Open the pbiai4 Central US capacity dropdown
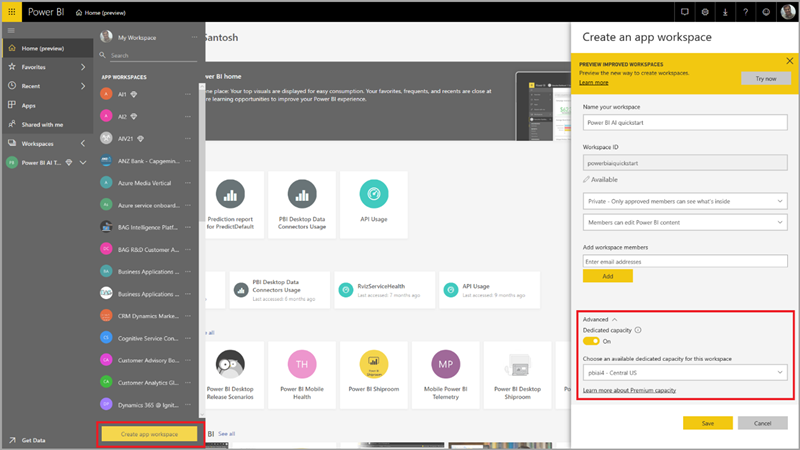800x450 pixels. (x=685, y=373)
